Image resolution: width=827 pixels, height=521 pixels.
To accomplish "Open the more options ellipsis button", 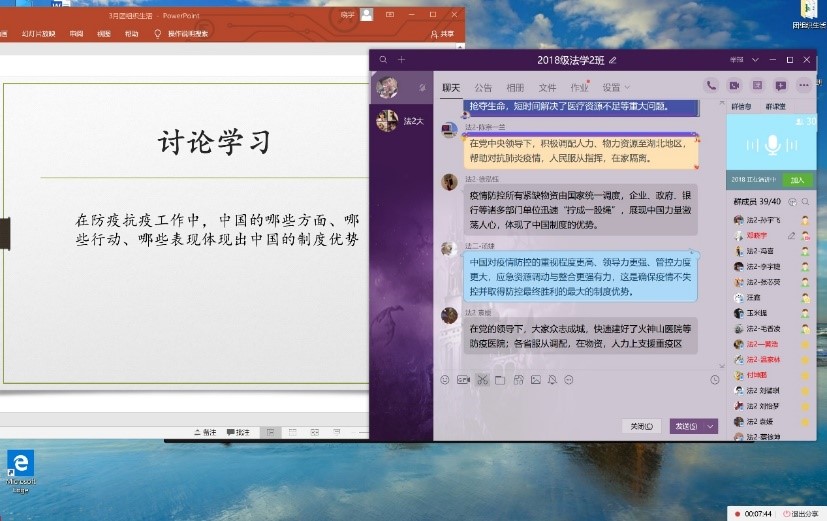I will (803, 87).
